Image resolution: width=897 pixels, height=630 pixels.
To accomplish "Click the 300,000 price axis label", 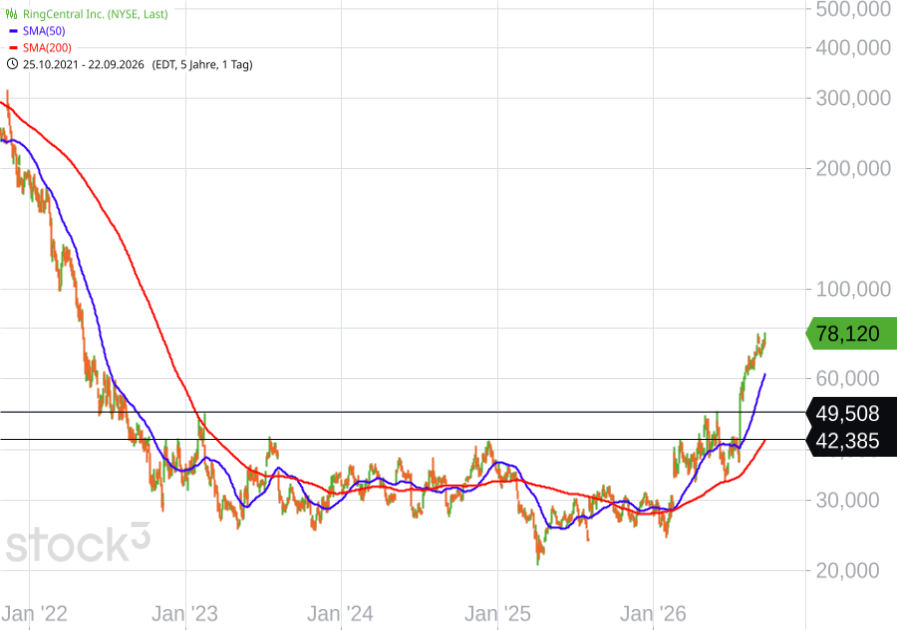I will [853, 98].
